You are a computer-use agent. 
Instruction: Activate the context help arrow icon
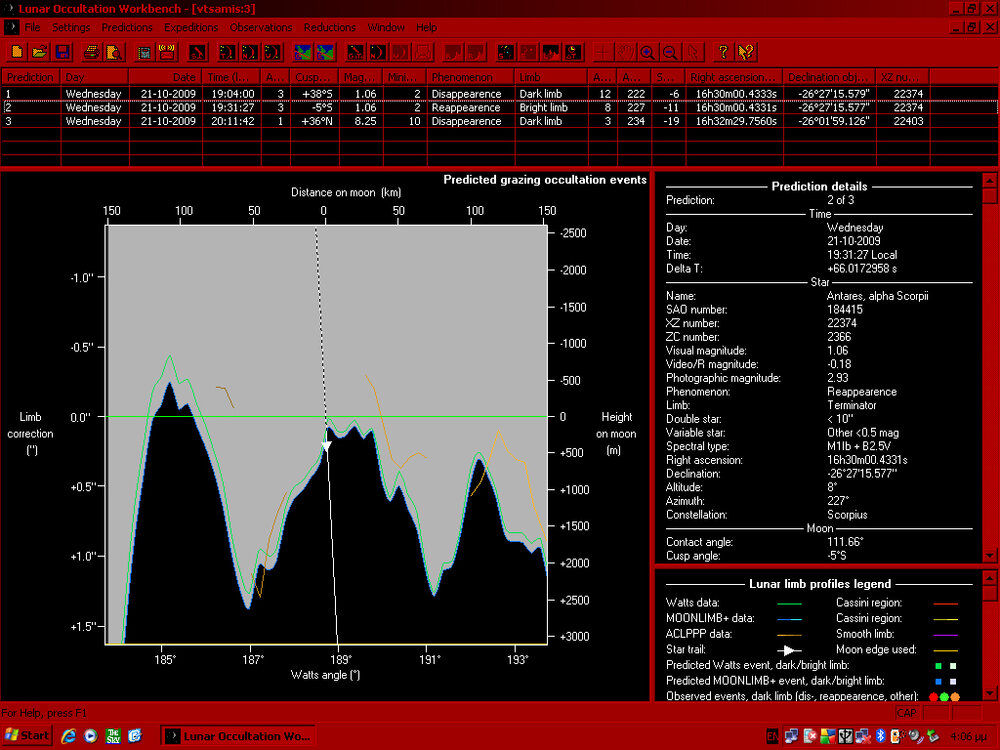coord(745,51)
